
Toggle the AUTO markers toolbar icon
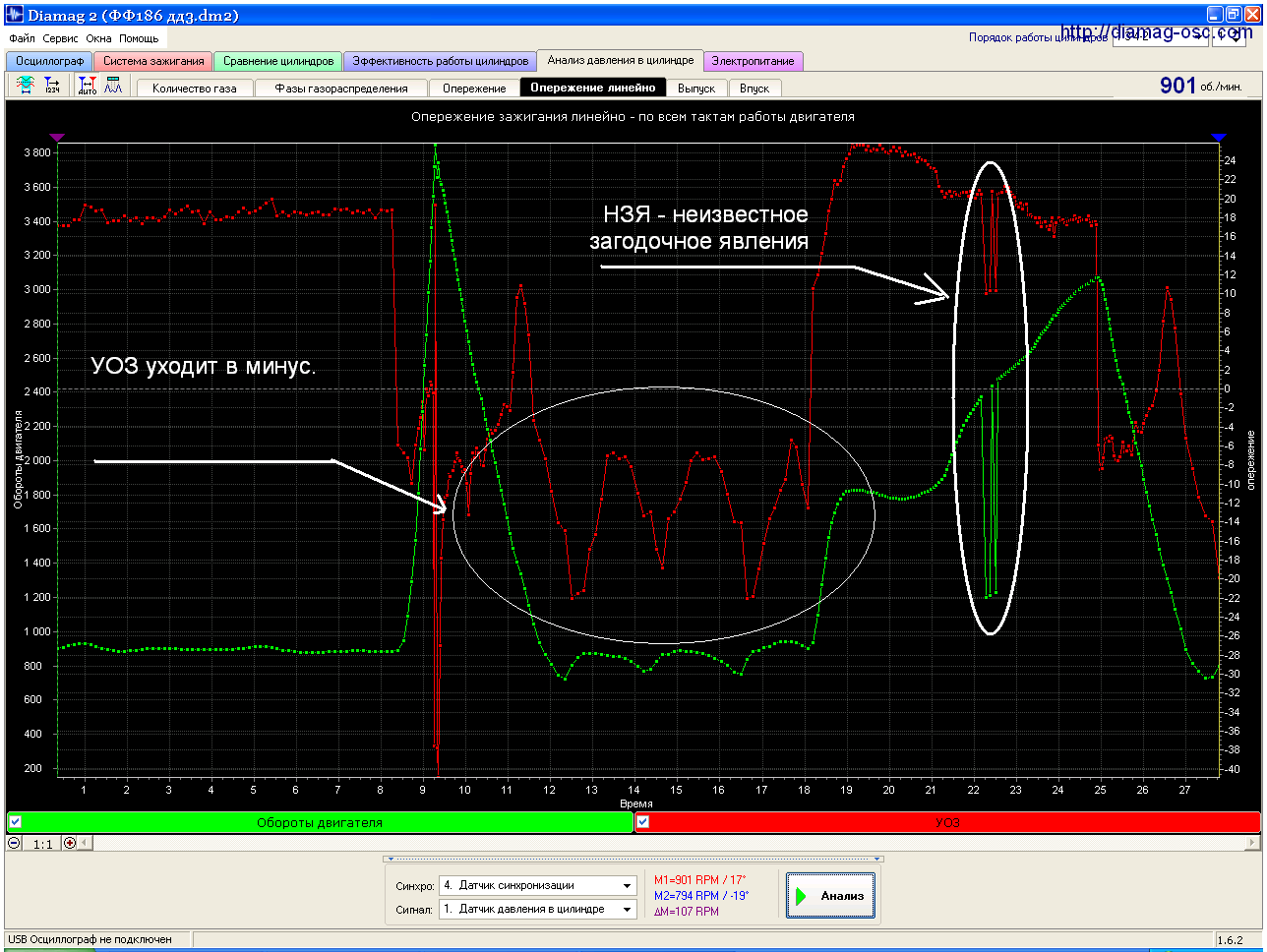tap(88, 87)
